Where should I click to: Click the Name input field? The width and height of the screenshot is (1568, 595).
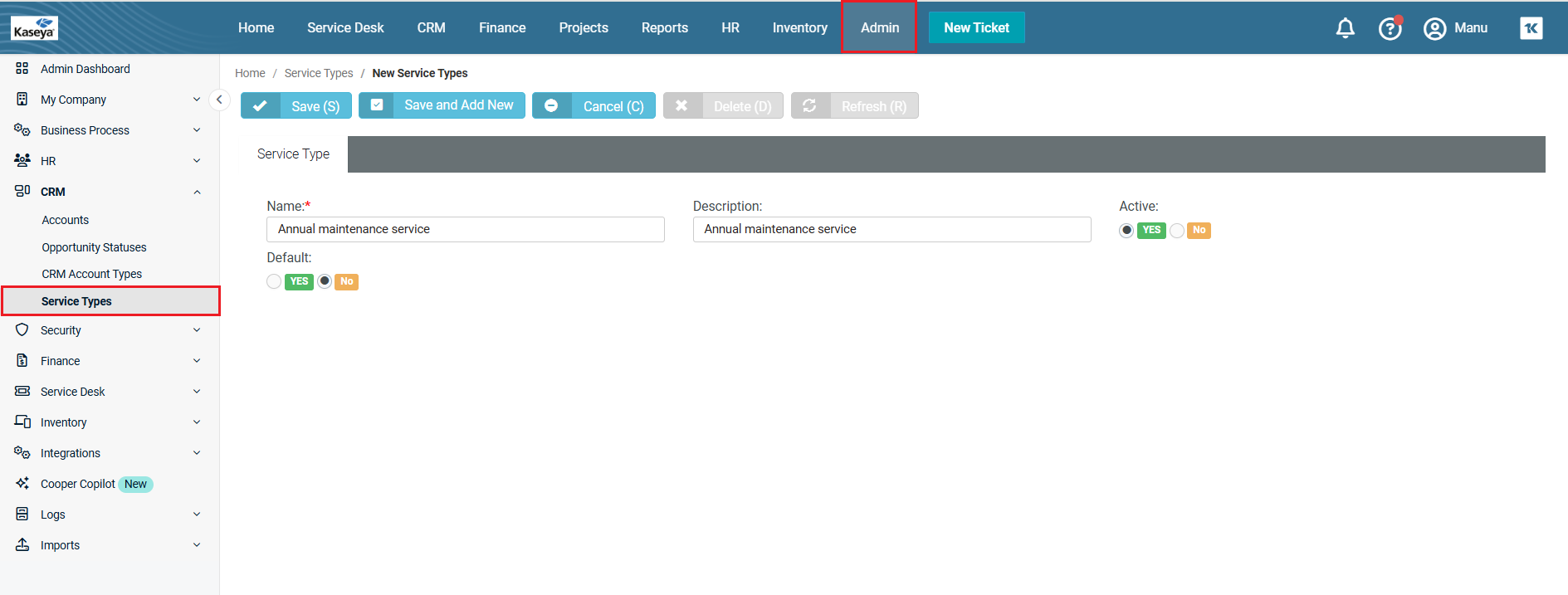(465, 230)
